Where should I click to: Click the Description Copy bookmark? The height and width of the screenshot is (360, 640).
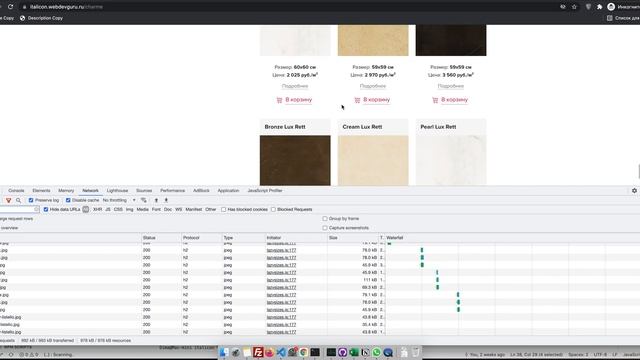(x=41, y=18)
